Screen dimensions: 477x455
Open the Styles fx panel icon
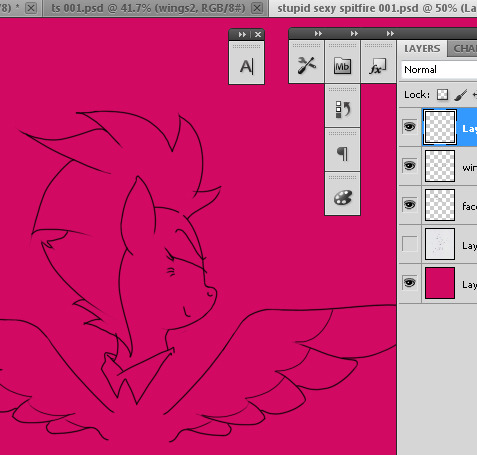click(378, 66)
